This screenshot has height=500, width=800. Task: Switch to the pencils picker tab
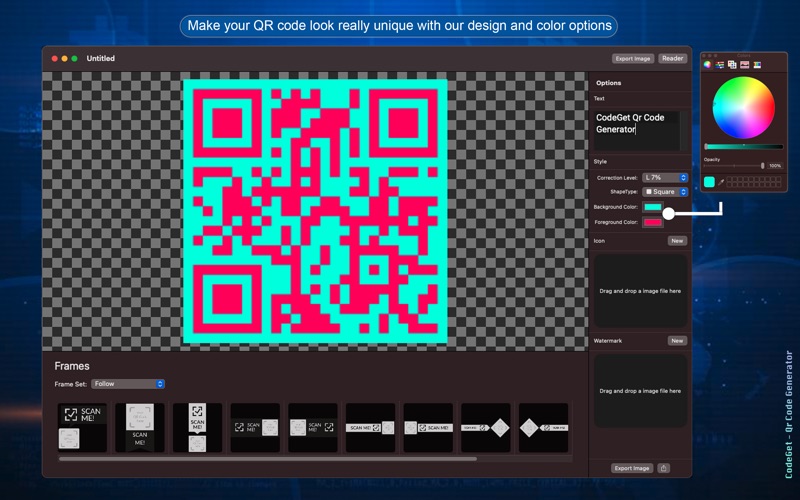tap(757, 65)
